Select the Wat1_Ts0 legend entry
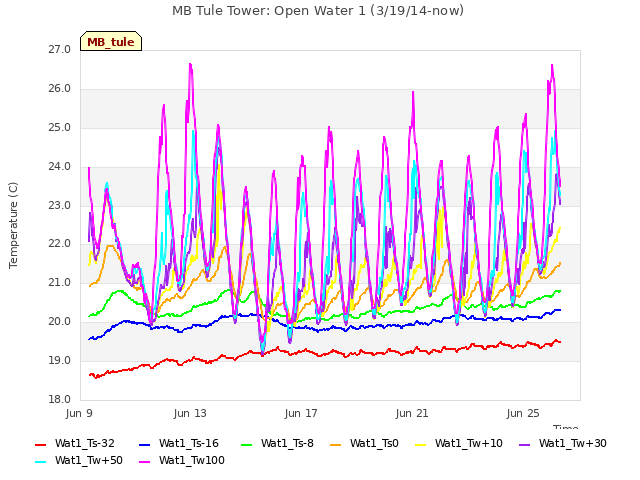This screenshot has width=640, height=480. pos(364,443)
